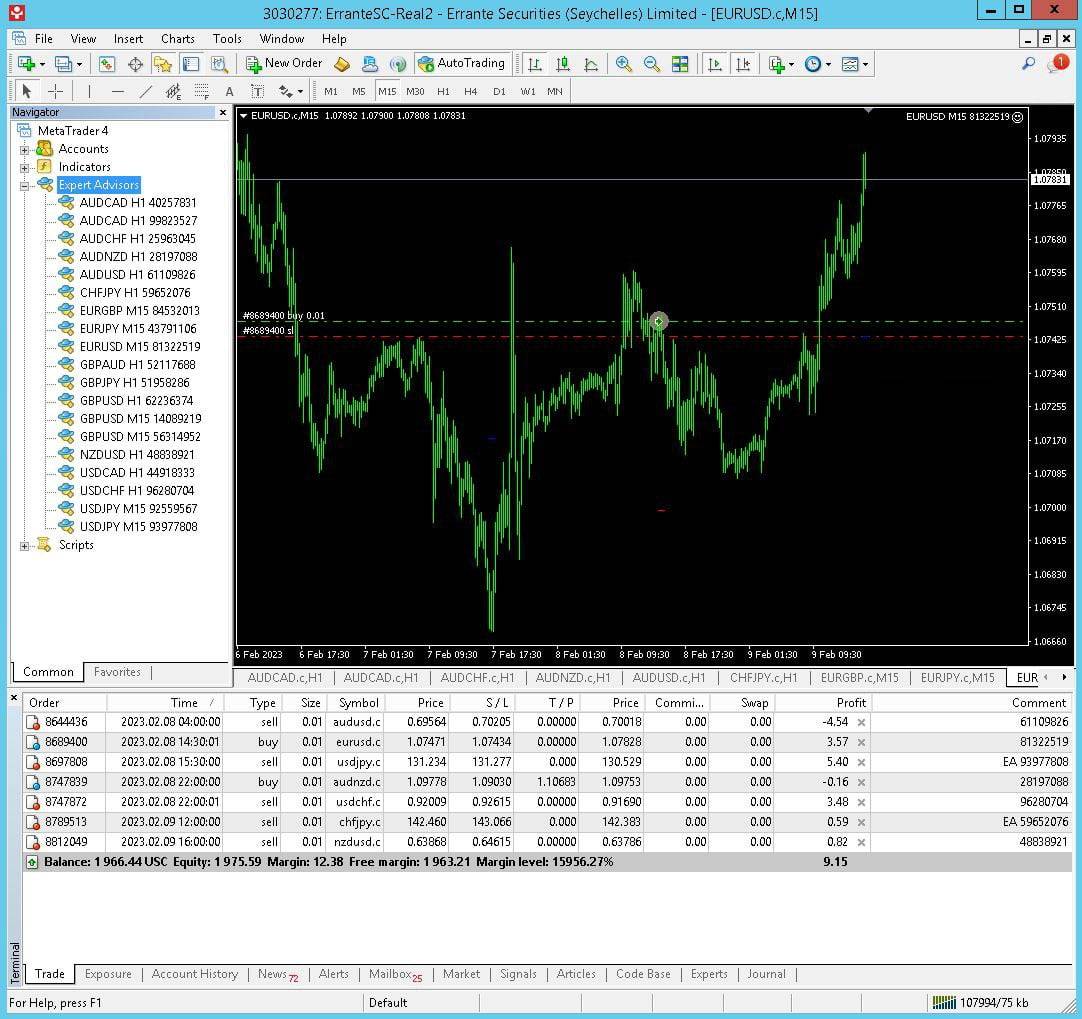Screen dimensions: 1082x1019
Task: Switch timeframe to M1
Action: tap(331, 91)
